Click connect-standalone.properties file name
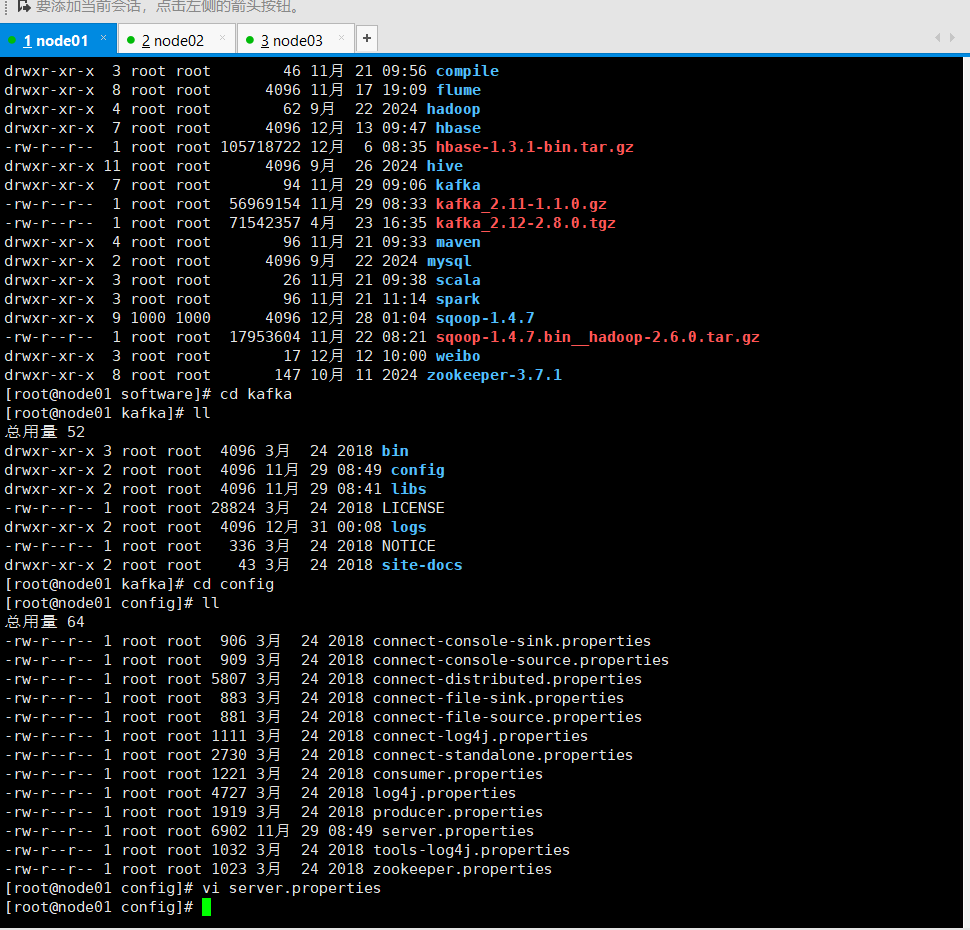Viewport: 970px width, 930px height. click(x=503, y=756)
